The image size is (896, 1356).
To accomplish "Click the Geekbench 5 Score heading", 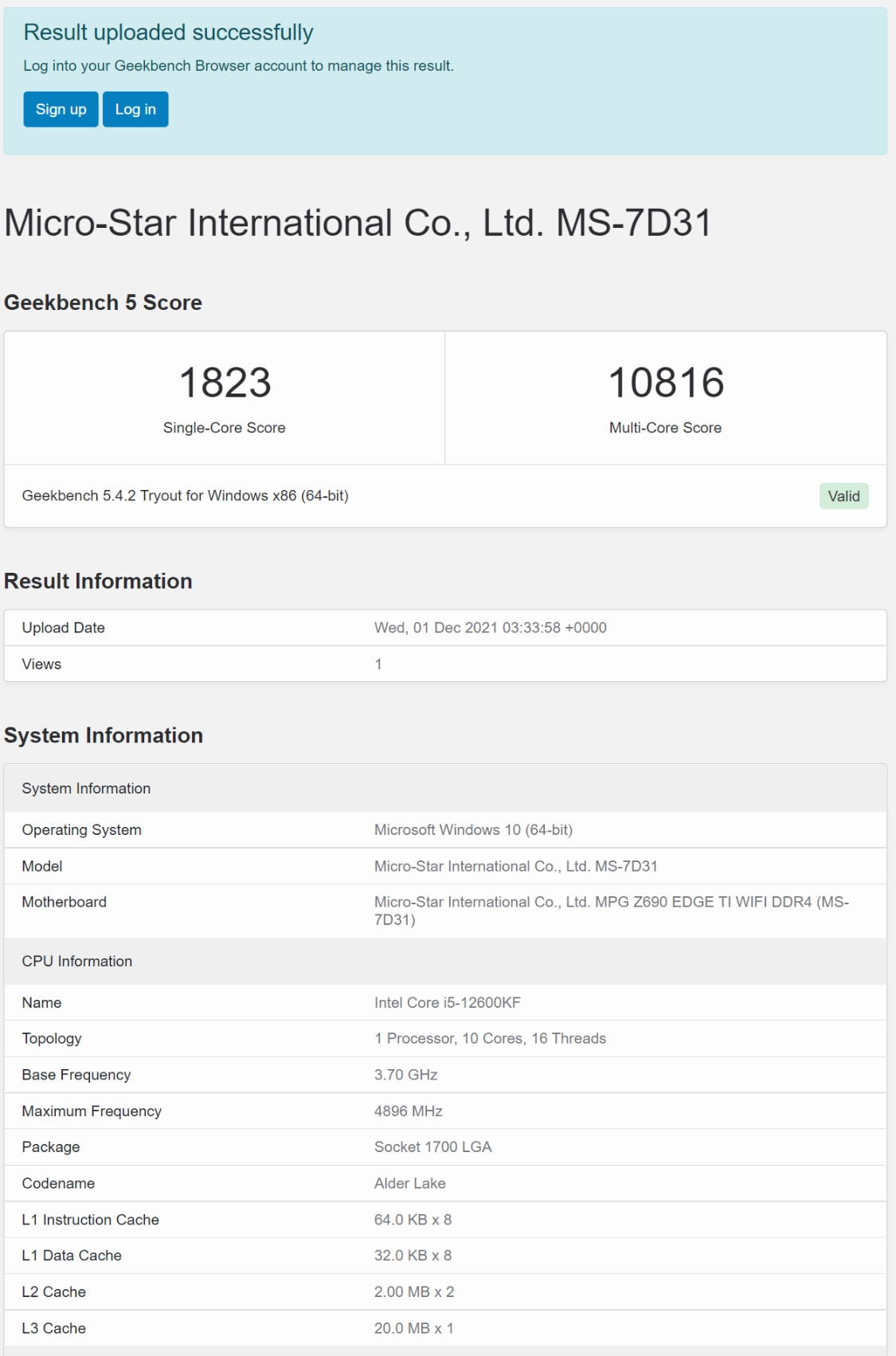I will (103, 303).
